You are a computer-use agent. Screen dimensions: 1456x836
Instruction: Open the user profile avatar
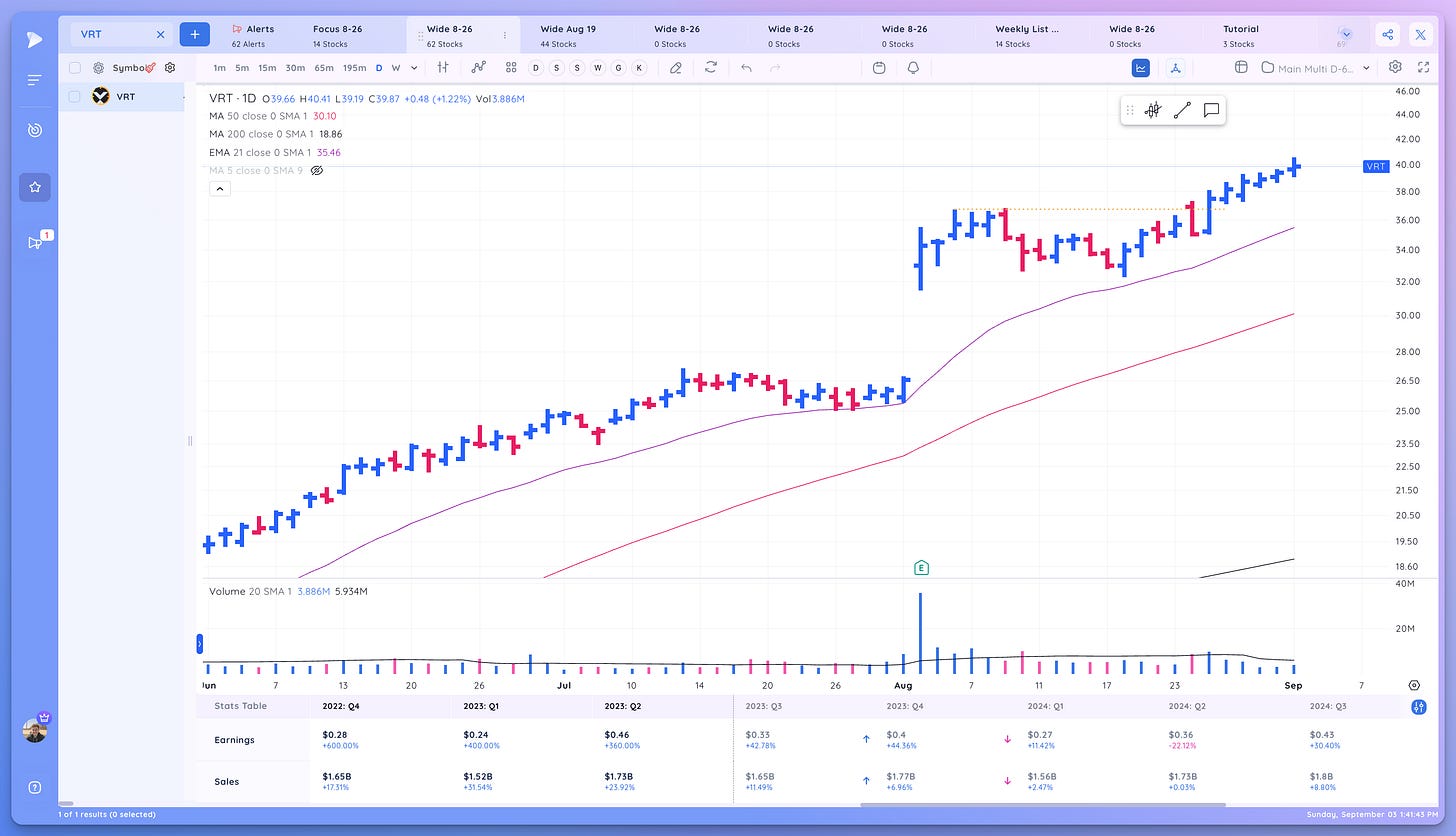click(x=34, y=730)
